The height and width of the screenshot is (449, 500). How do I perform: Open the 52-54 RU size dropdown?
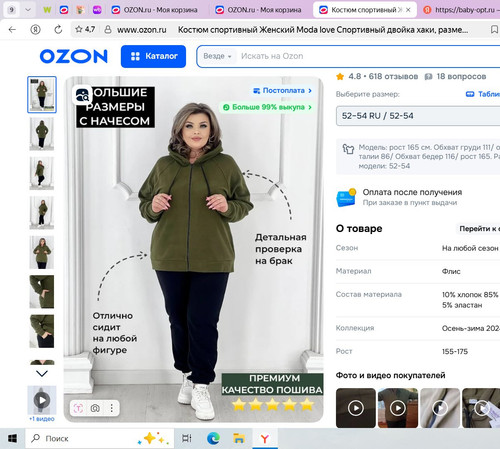(418, 116)
